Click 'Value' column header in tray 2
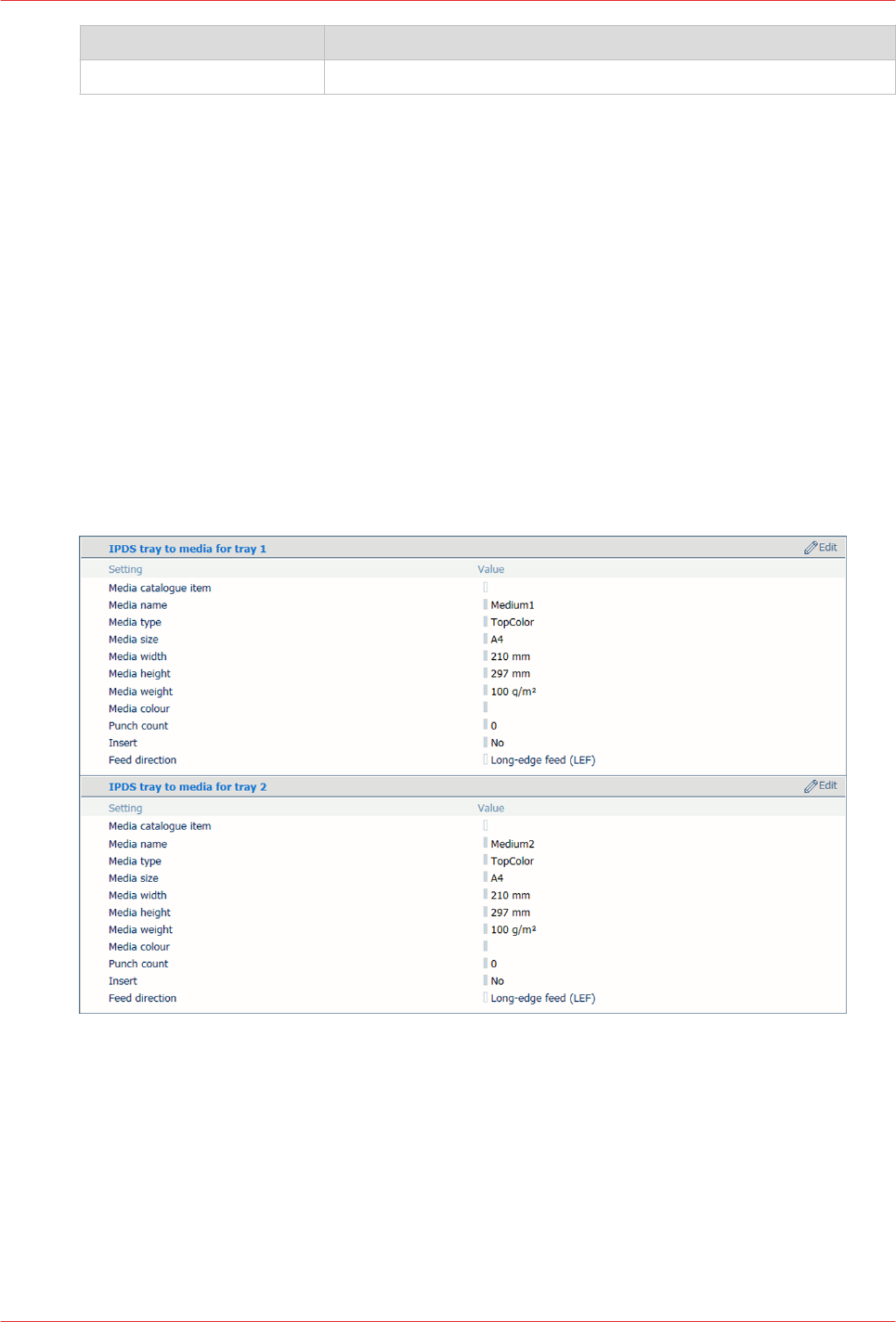The height and width of the screenshot is (1322, 896). pyautogui.click(x=491, y=809)
